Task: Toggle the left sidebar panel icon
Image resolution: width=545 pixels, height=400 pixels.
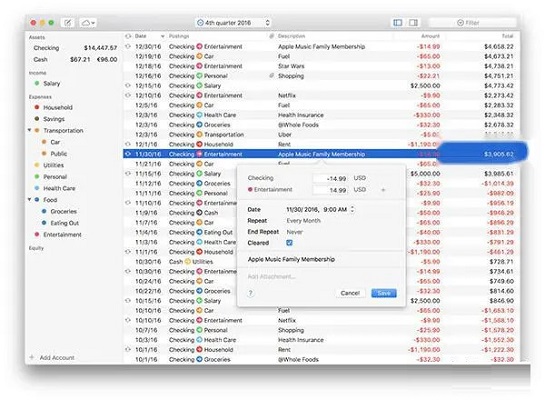Action: [398, 23]
